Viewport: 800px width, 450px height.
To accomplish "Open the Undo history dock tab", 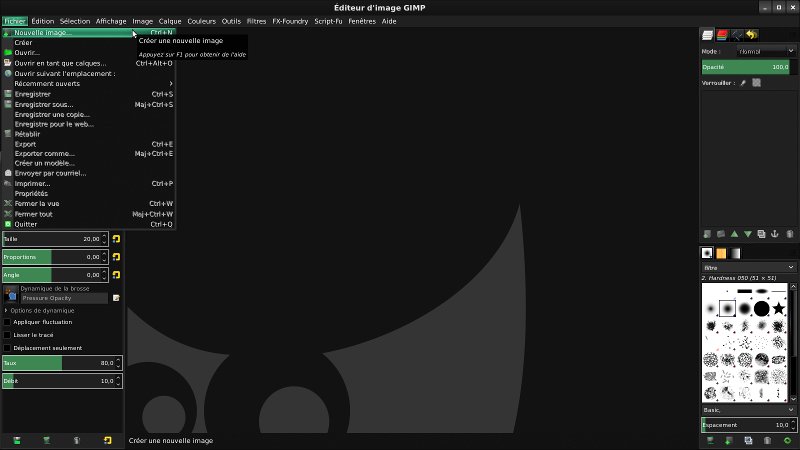I will pyautogui.click(x=752, y=35).
